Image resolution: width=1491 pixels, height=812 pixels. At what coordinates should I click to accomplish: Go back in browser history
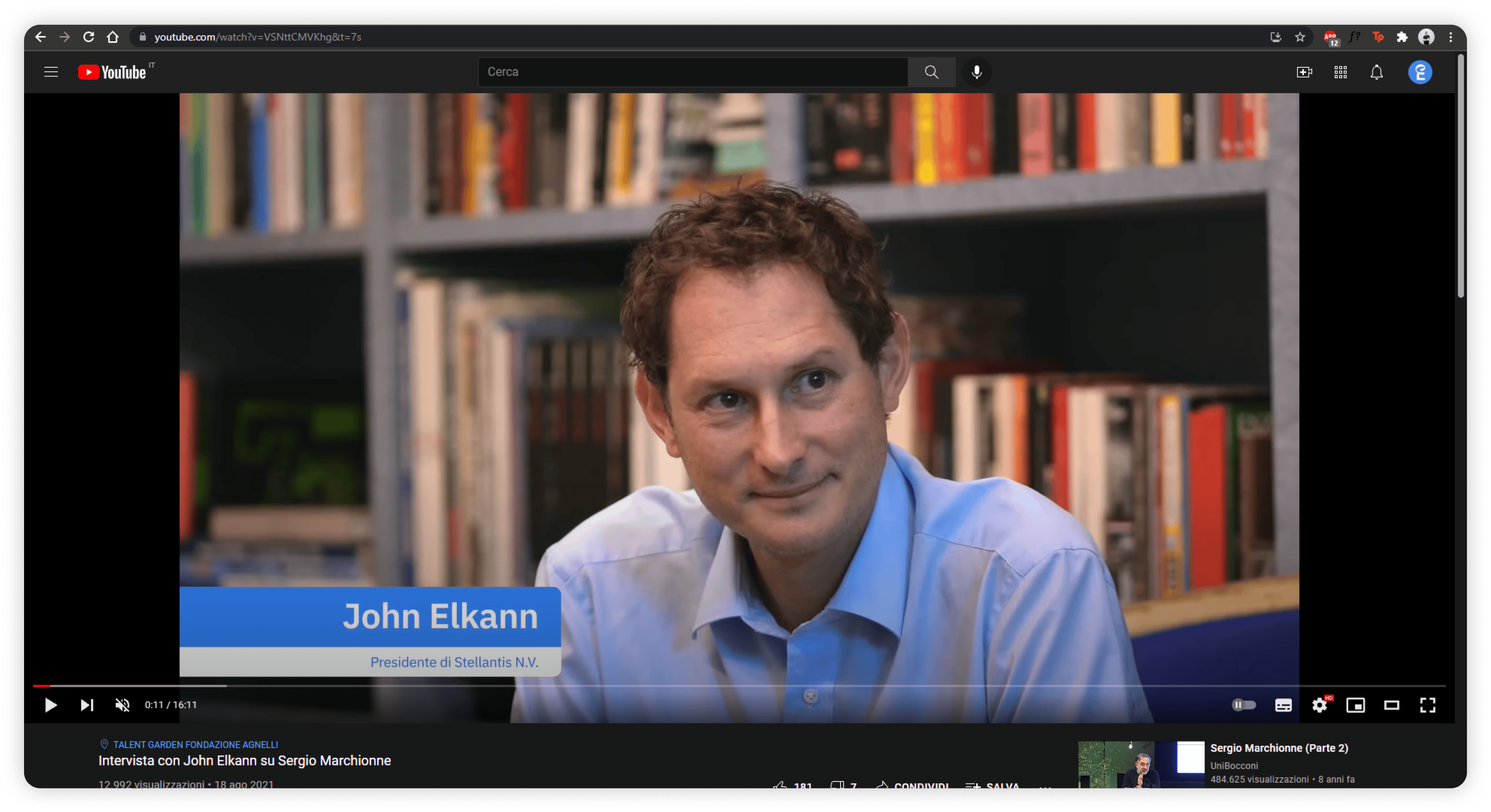(40, 37)
